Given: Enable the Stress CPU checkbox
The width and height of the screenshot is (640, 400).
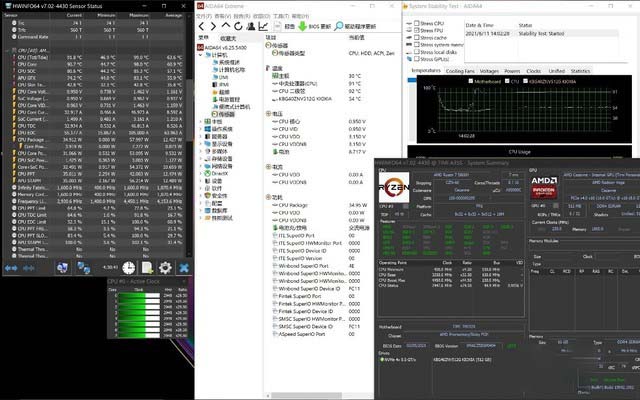Looking at the screenshot, I should click(416, 23).
